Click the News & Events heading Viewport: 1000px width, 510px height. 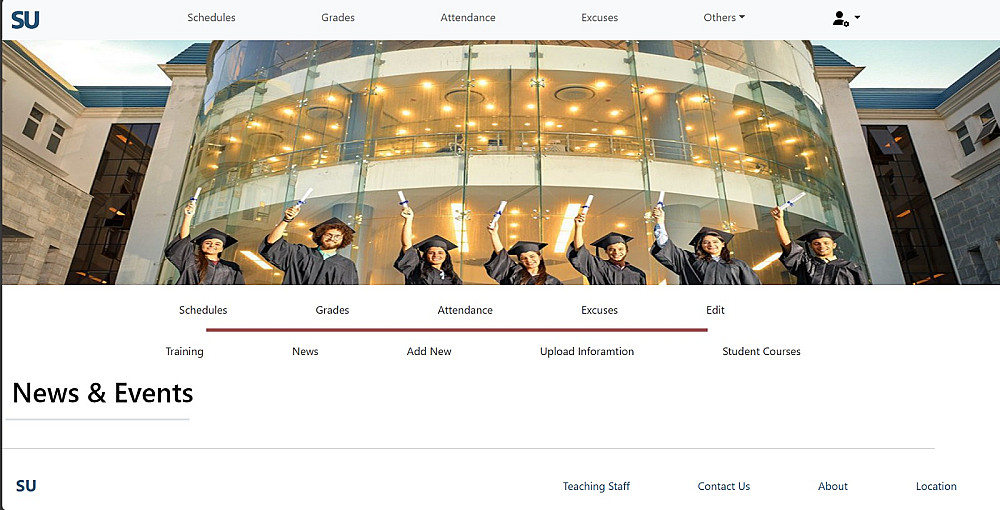point(103,393)
